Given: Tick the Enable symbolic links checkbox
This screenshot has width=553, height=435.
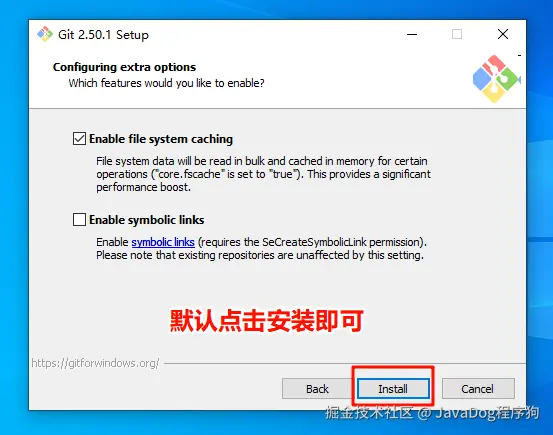Looking at the screenshot, I should click(x=79, y=219).
